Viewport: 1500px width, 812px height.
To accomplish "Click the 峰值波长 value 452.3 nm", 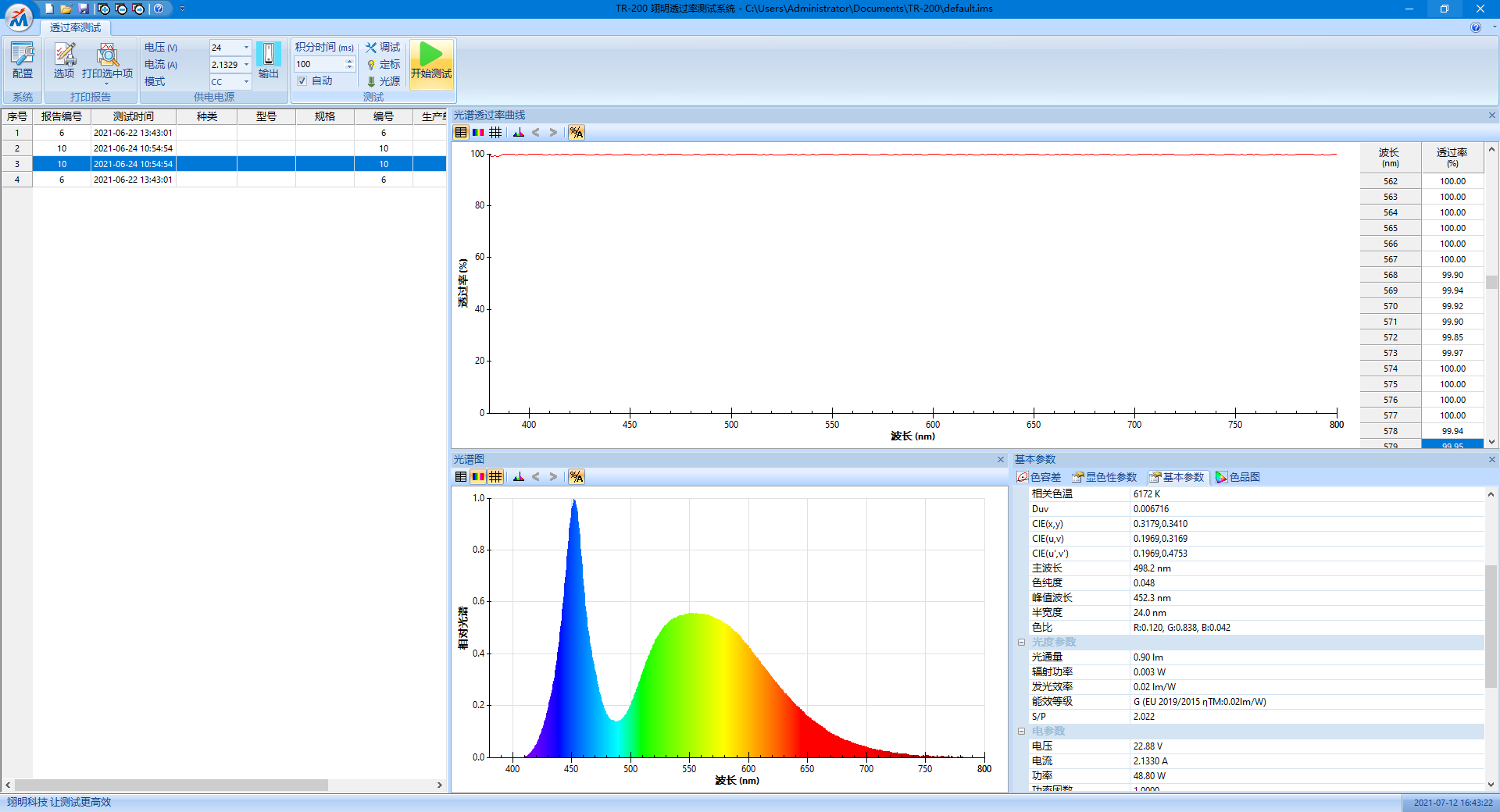I will click(1152, 598).
